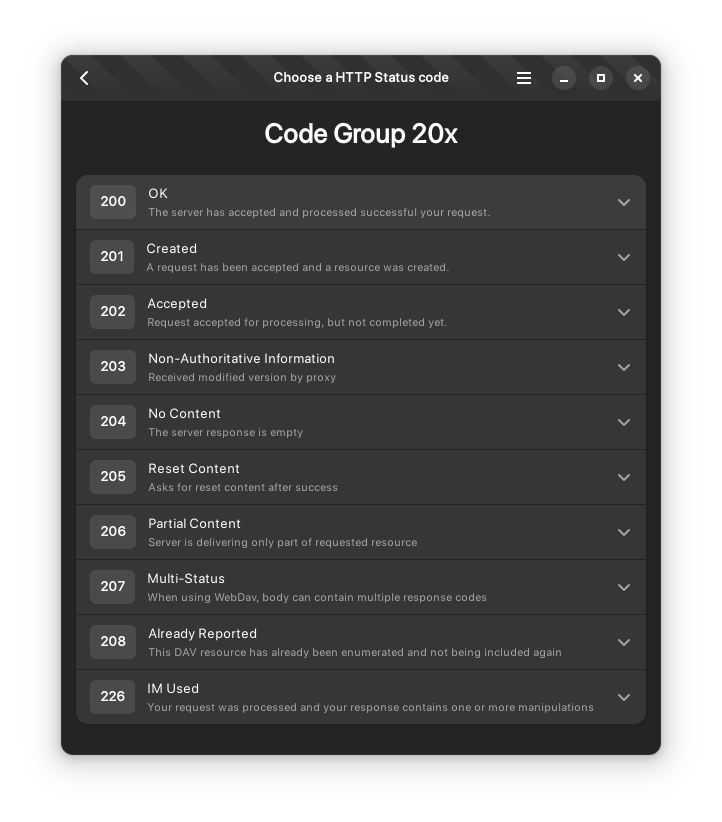Expand the 200 OK row chevron
The width and height of the screenshot is (722, 822).
[623, 202]
